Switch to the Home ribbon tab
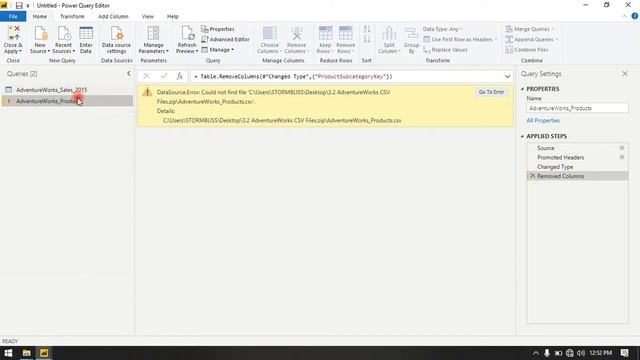This screenshot has width=640, height=360. 40,16
